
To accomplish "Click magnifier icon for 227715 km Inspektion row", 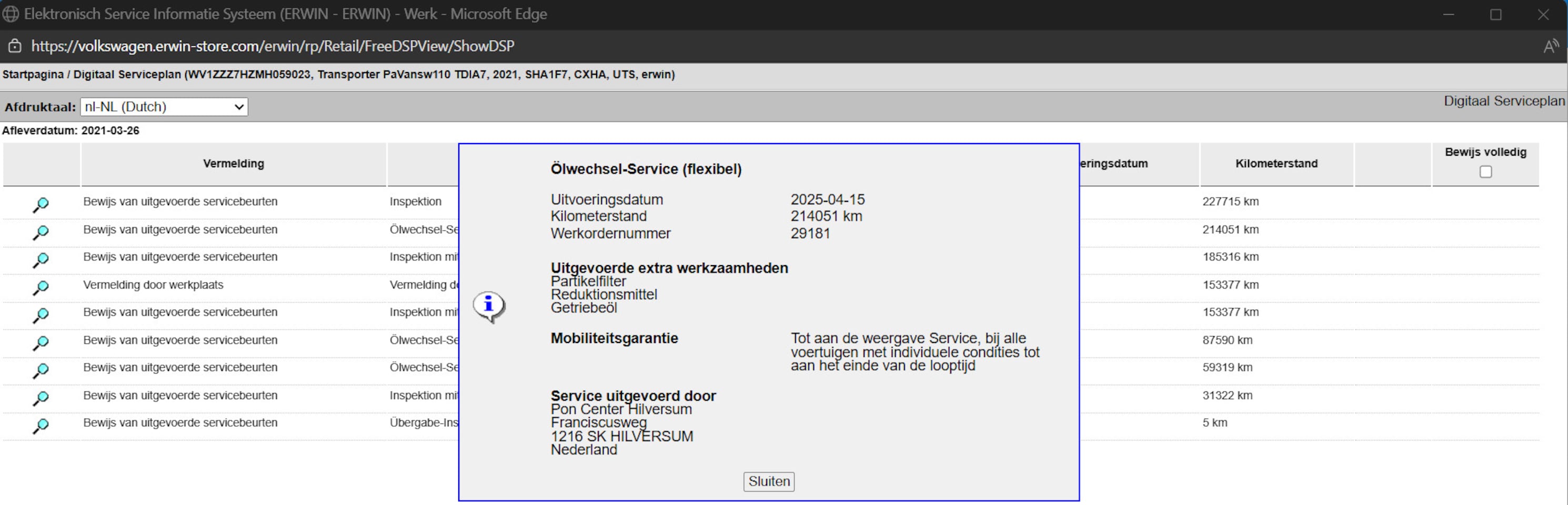I will pos(41,205).
